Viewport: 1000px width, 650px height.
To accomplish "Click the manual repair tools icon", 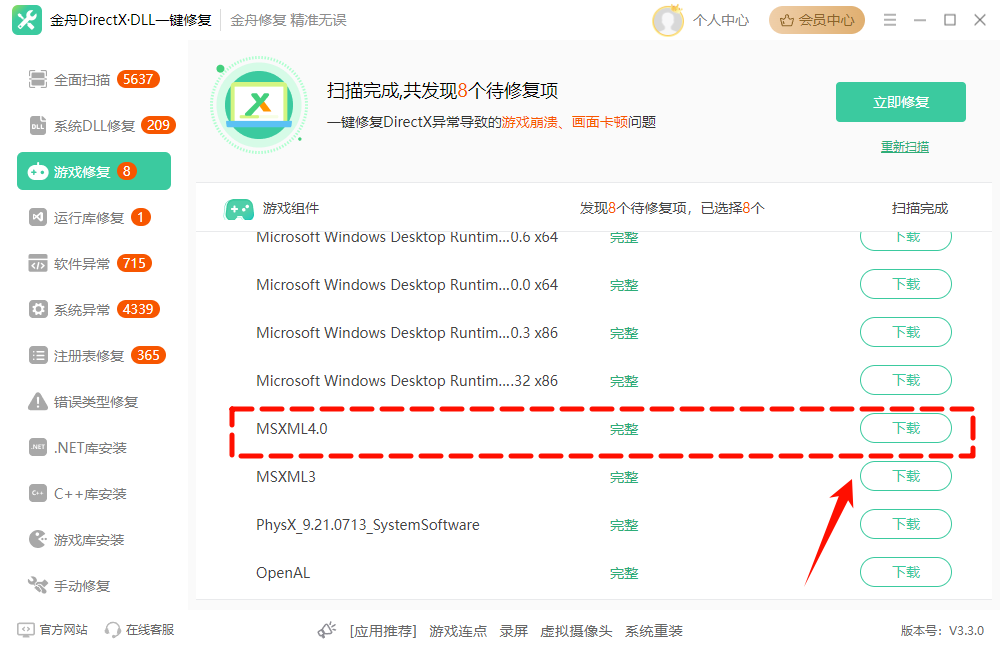I will [38, 585].
